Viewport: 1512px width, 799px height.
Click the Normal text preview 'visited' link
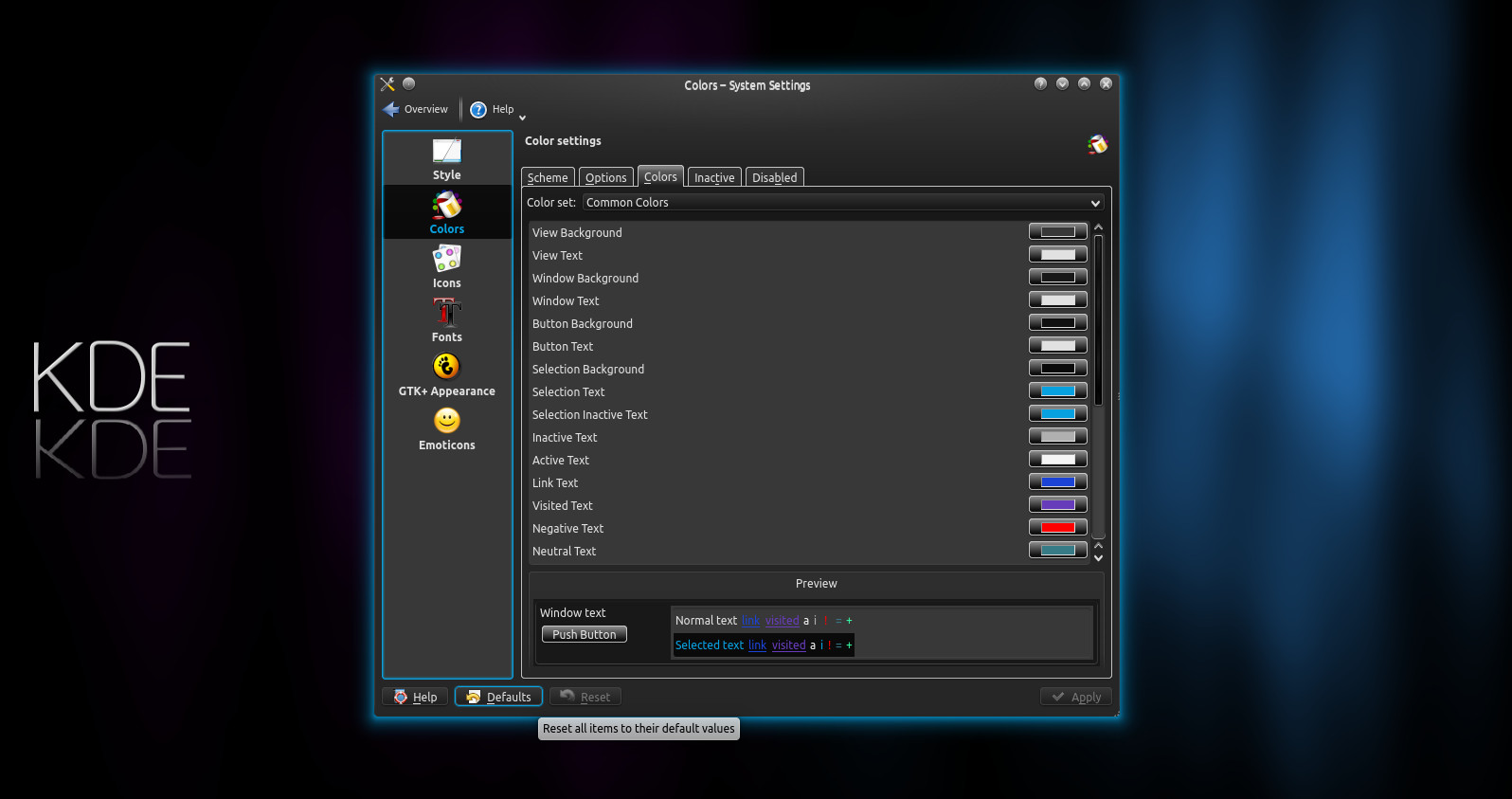pos(782,621)
